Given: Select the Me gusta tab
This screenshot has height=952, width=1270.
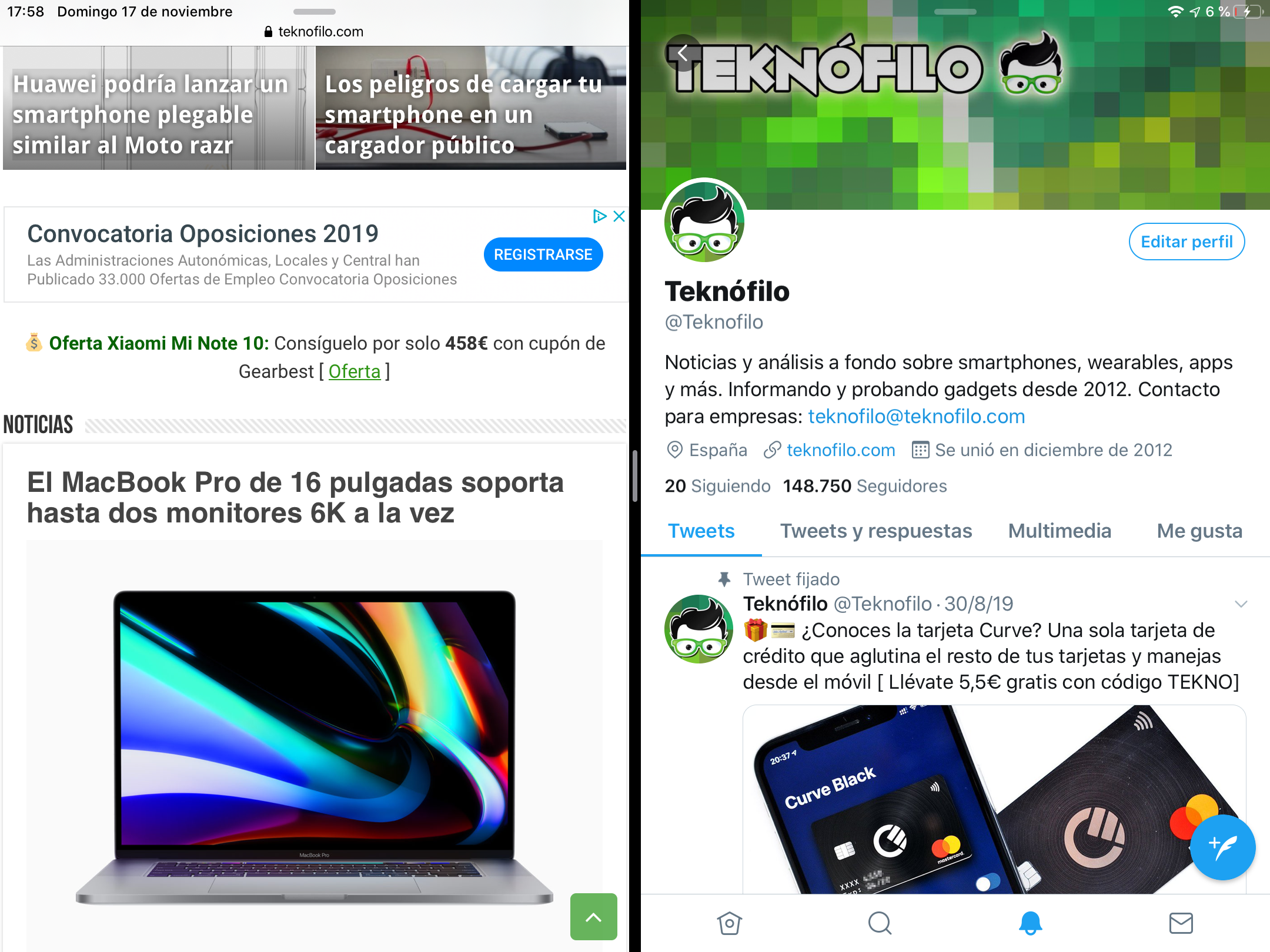Looking at the screenshot, I should click(1199, 531).
